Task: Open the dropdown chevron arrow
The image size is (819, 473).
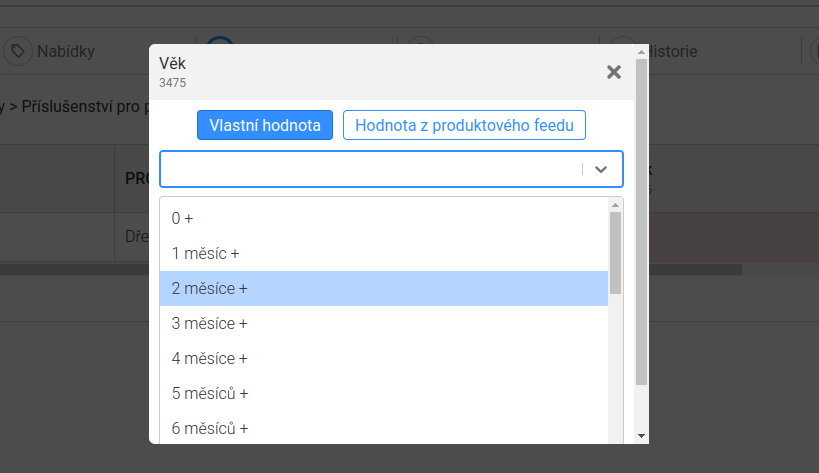Action: [x=601, y=169]
